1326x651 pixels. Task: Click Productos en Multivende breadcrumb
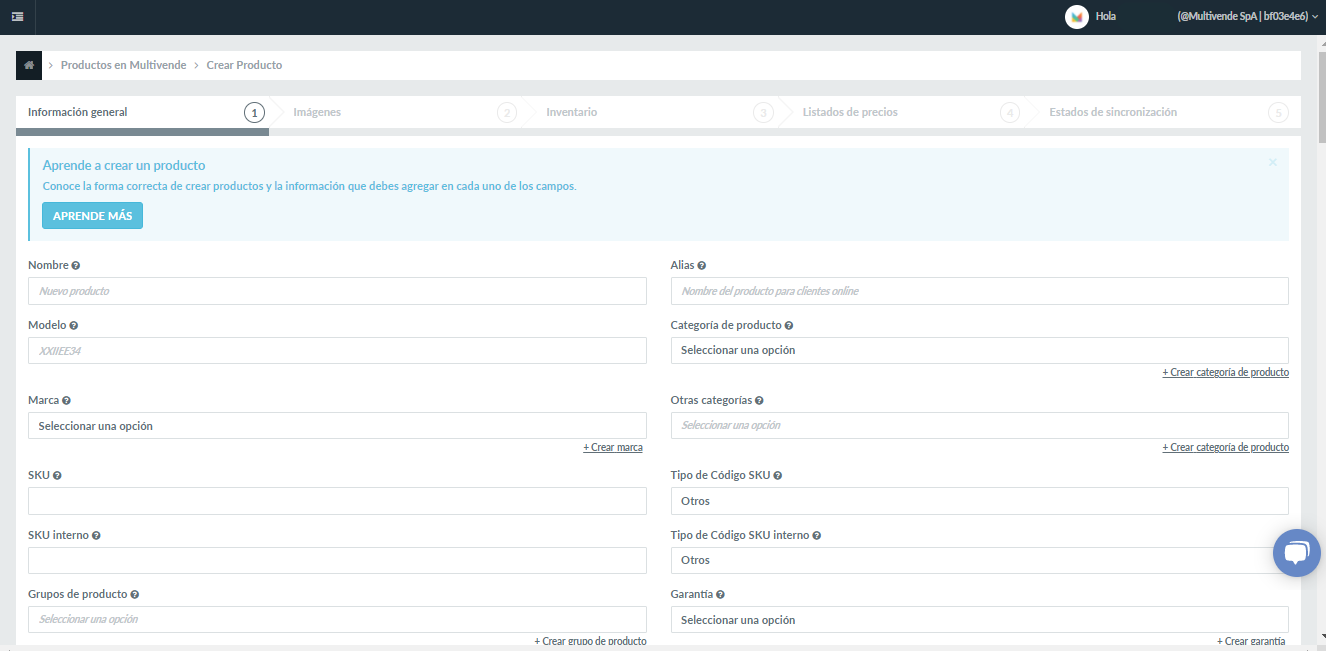tap(123, 65)
